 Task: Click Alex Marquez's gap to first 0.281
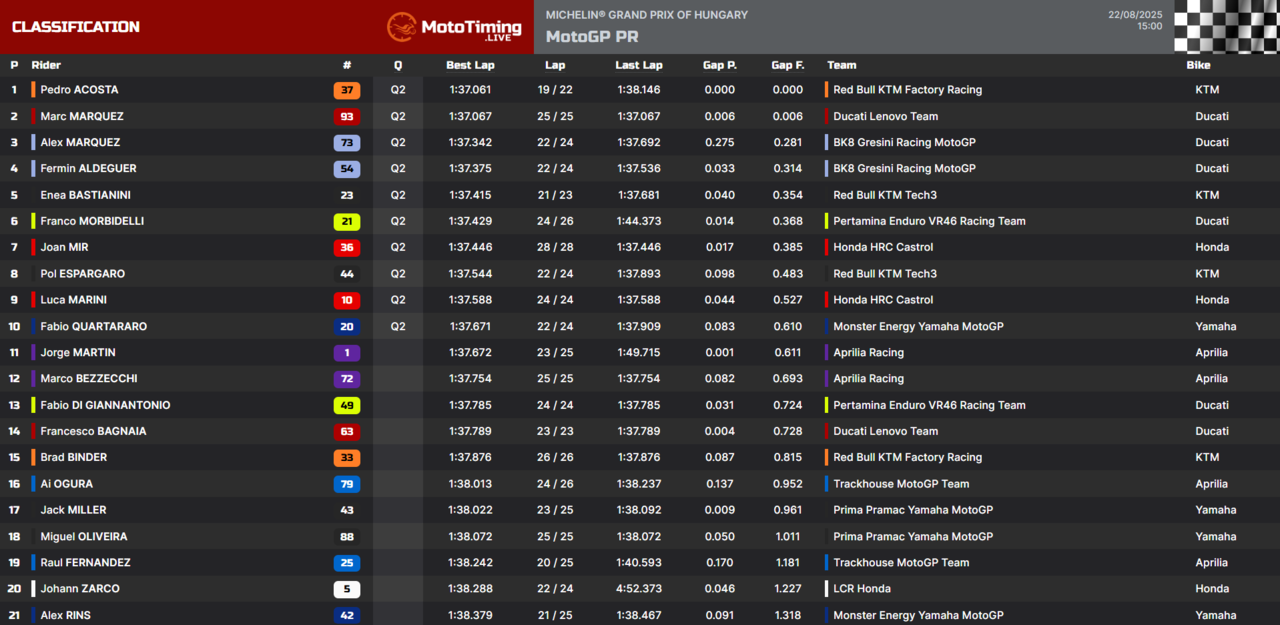pyautogui.click(x=788, y=143)
